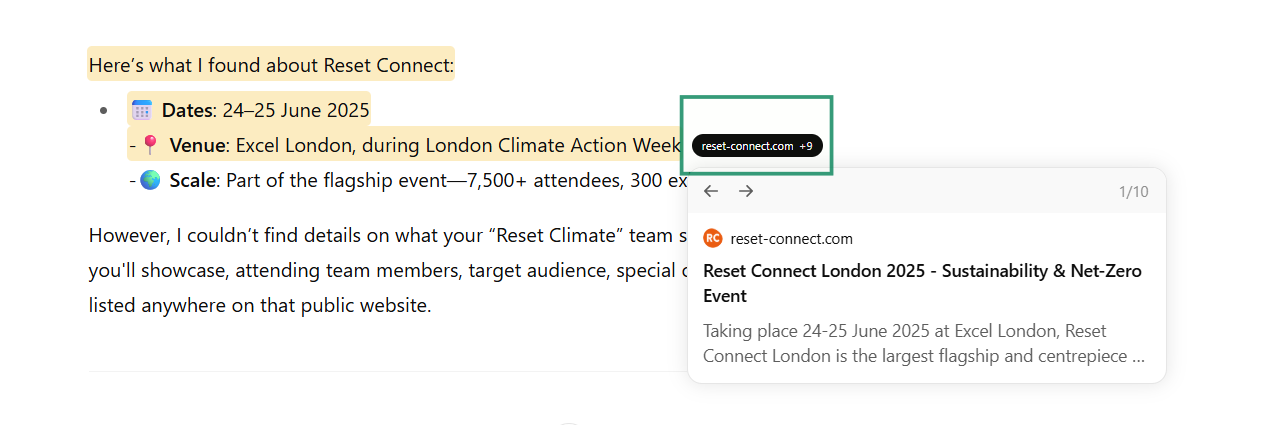
Task: Go to next source with right arrow
Action: pyautogui.click(x=746, y=191)
